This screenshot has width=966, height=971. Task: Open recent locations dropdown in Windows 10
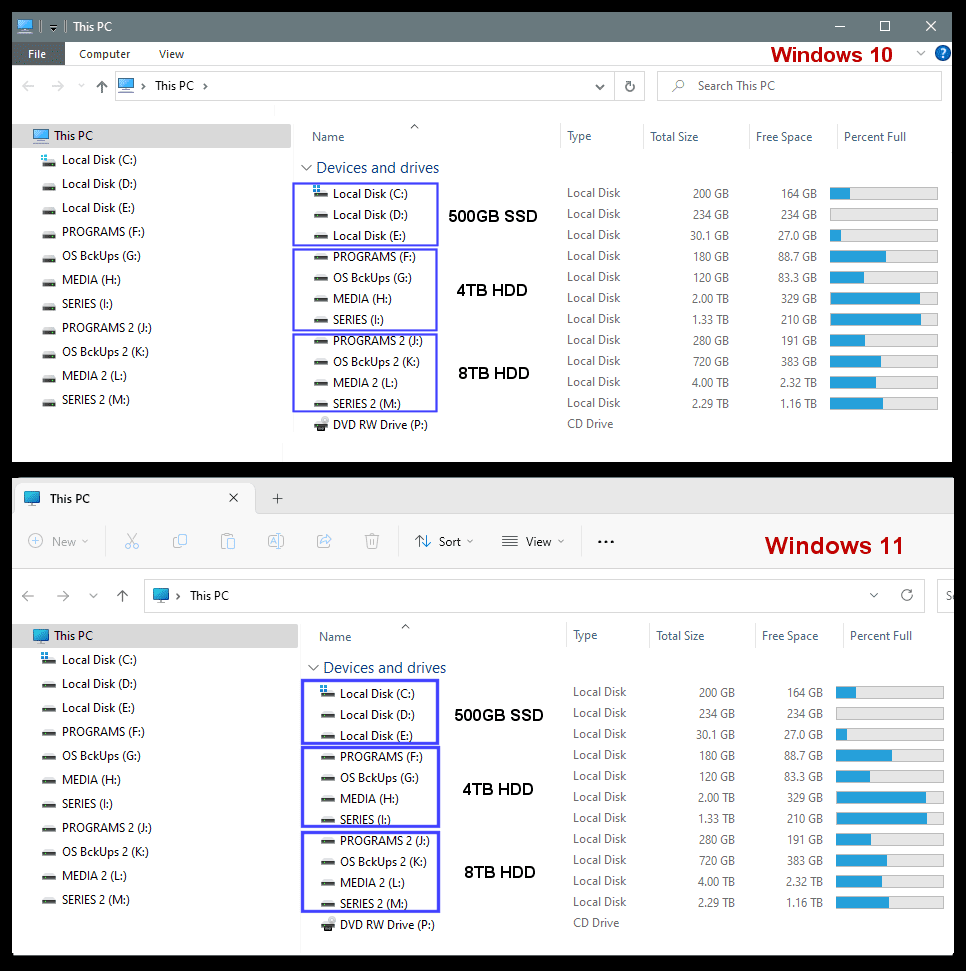point(81,86)
